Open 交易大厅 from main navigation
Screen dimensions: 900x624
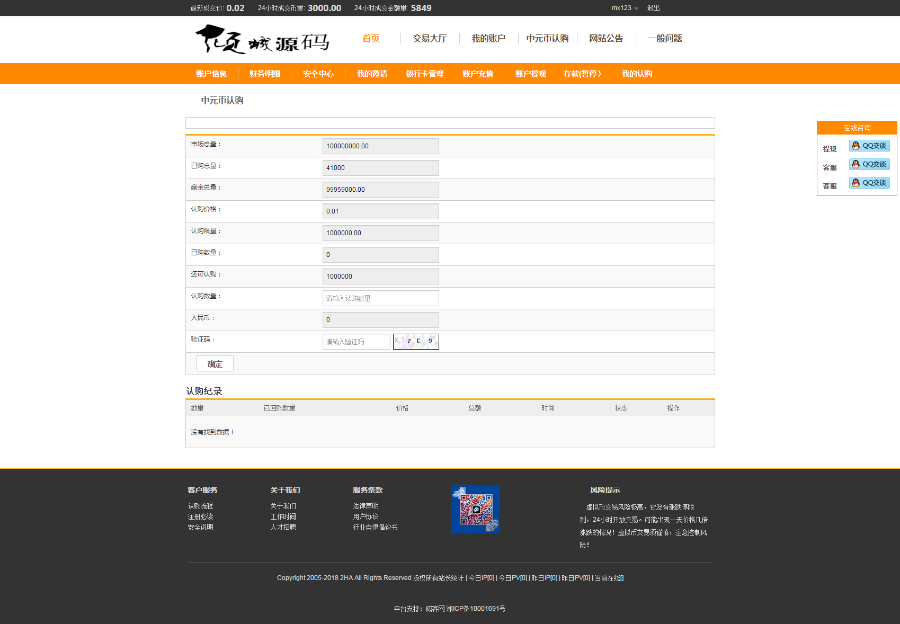click(x=429, y=38)
